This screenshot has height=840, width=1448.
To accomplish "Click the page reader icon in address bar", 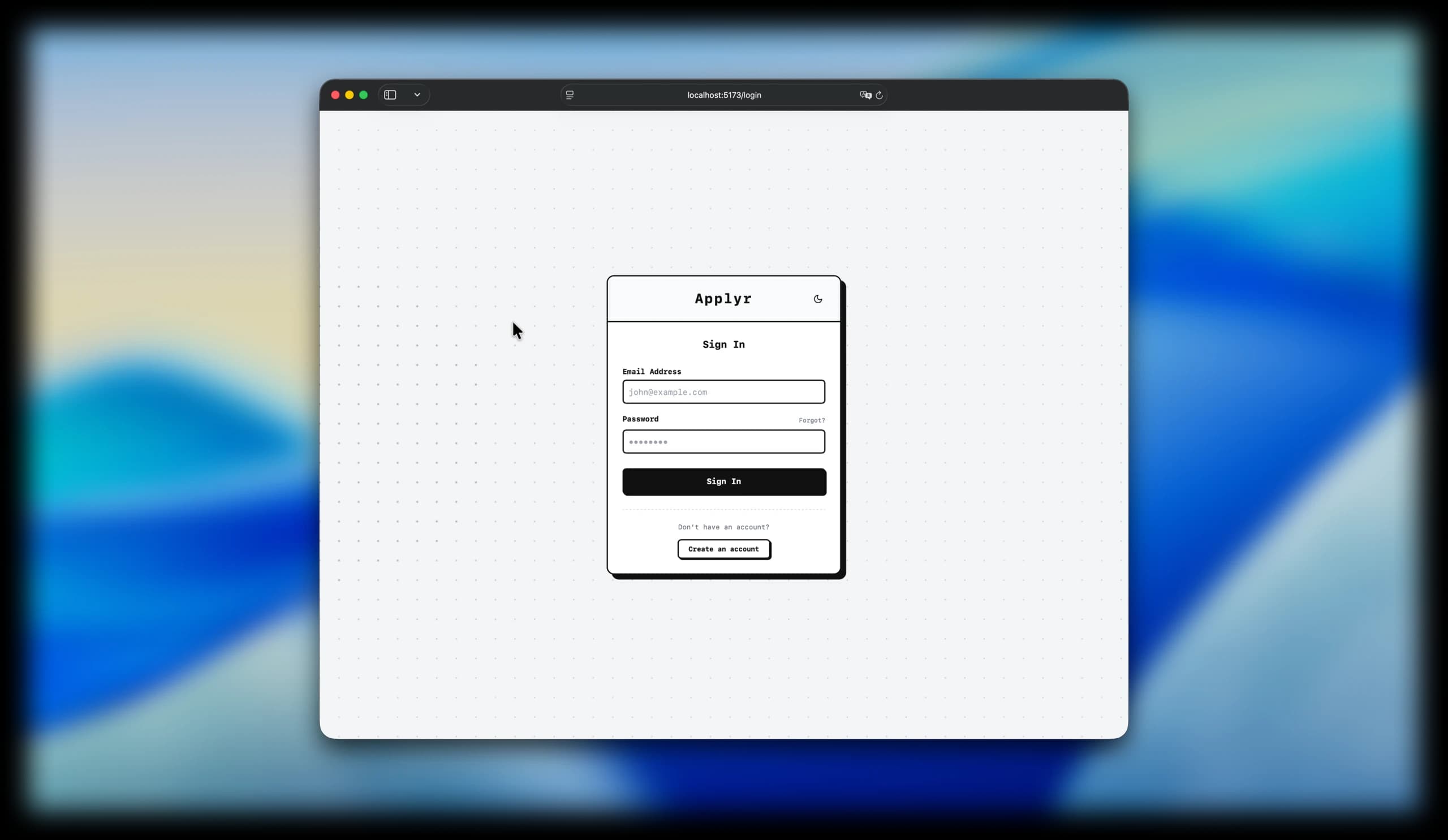I will coord(570,95).
